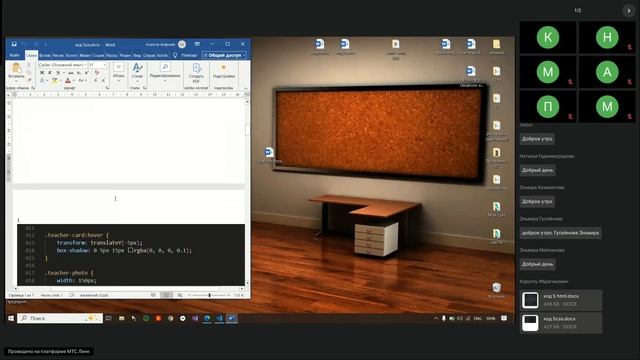The height and width of the screenshot is (360, 640).
Task: Open the 'код 5css.docx' chat attachment
Action: pyautogui.click(x=561, y=322)
